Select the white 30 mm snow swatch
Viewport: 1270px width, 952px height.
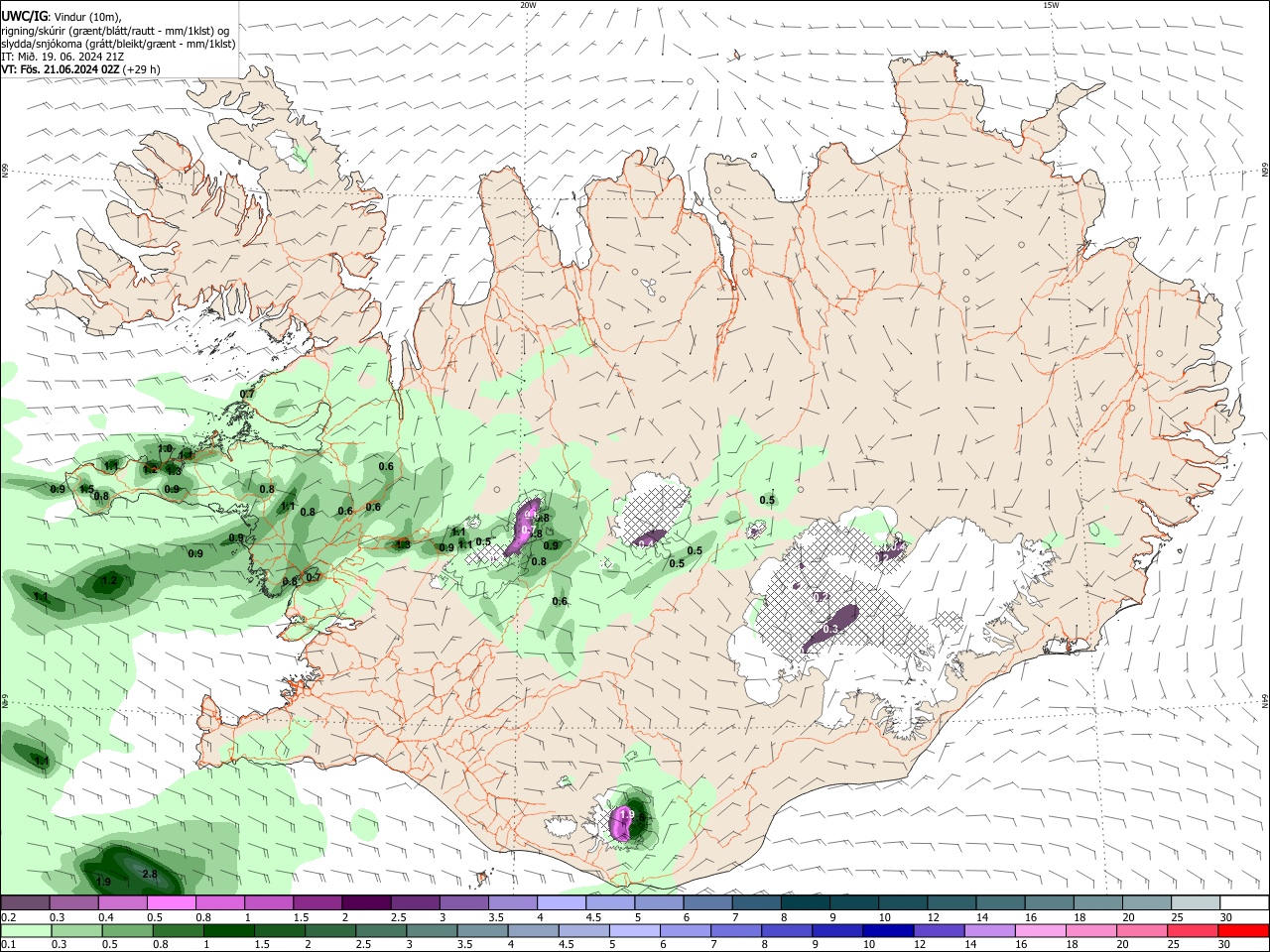[1244, 902]
